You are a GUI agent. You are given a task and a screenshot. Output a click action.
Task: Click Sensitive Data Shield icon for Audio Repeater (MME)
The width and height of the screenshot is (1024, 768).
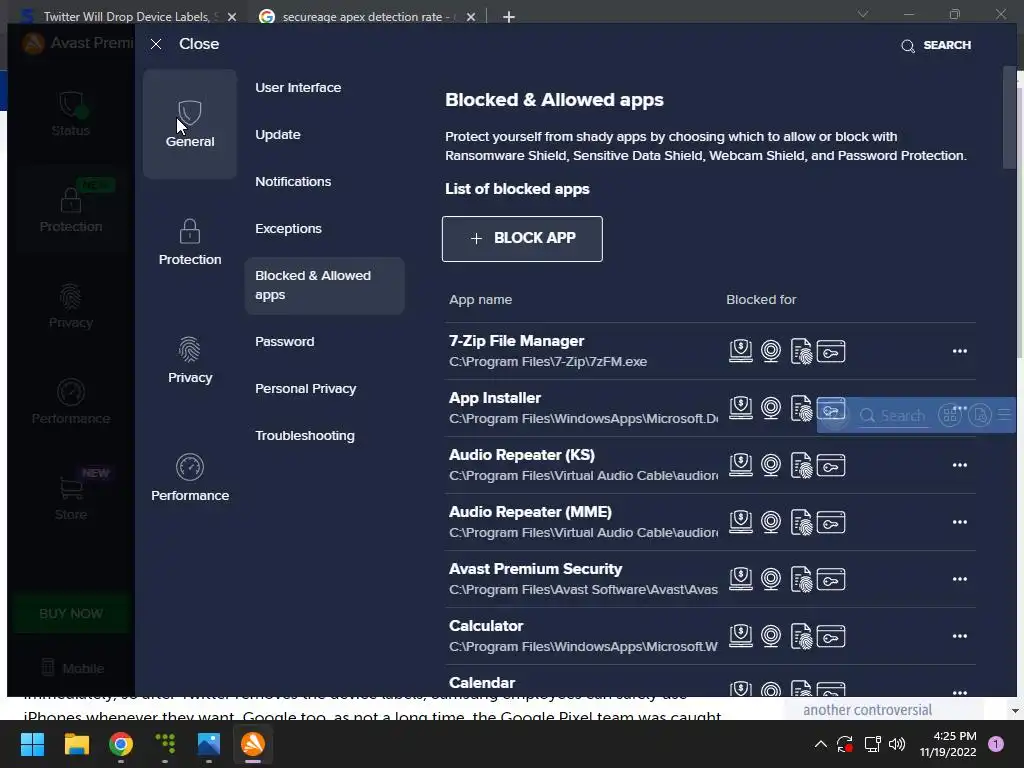[801, 522]
